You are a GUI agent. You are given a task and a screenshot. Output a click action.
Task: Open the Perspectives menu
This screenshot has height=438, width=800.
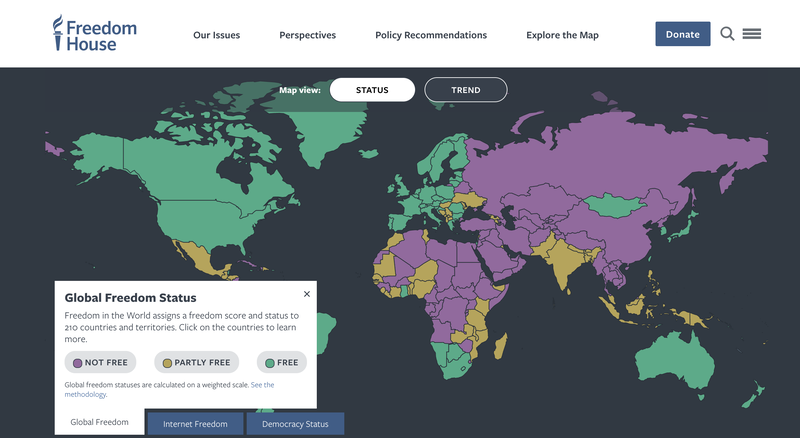click(x=308, y=35)
